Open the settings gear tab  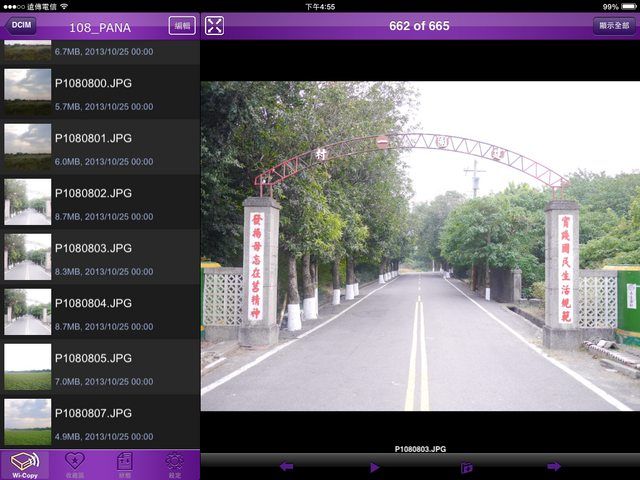click(174, 464)
